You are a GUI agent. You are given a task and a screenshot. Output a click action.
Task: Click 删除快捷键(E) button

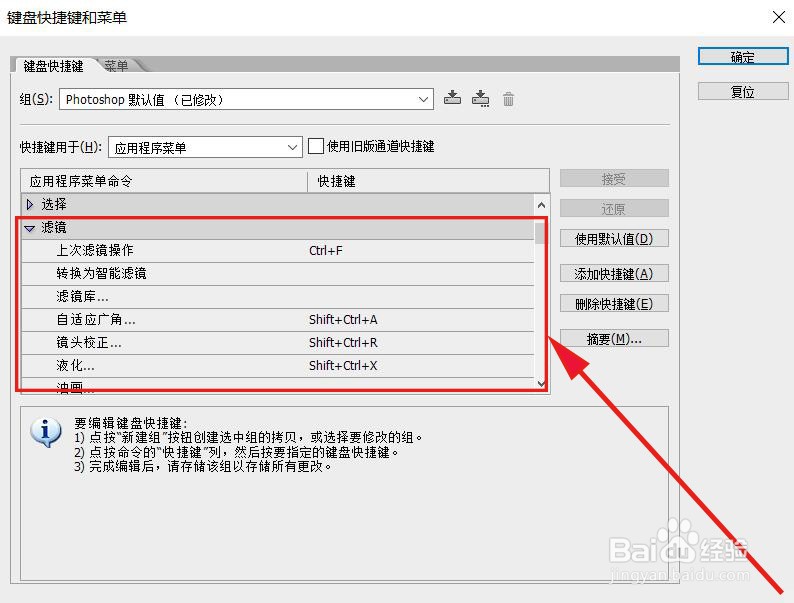614,304
